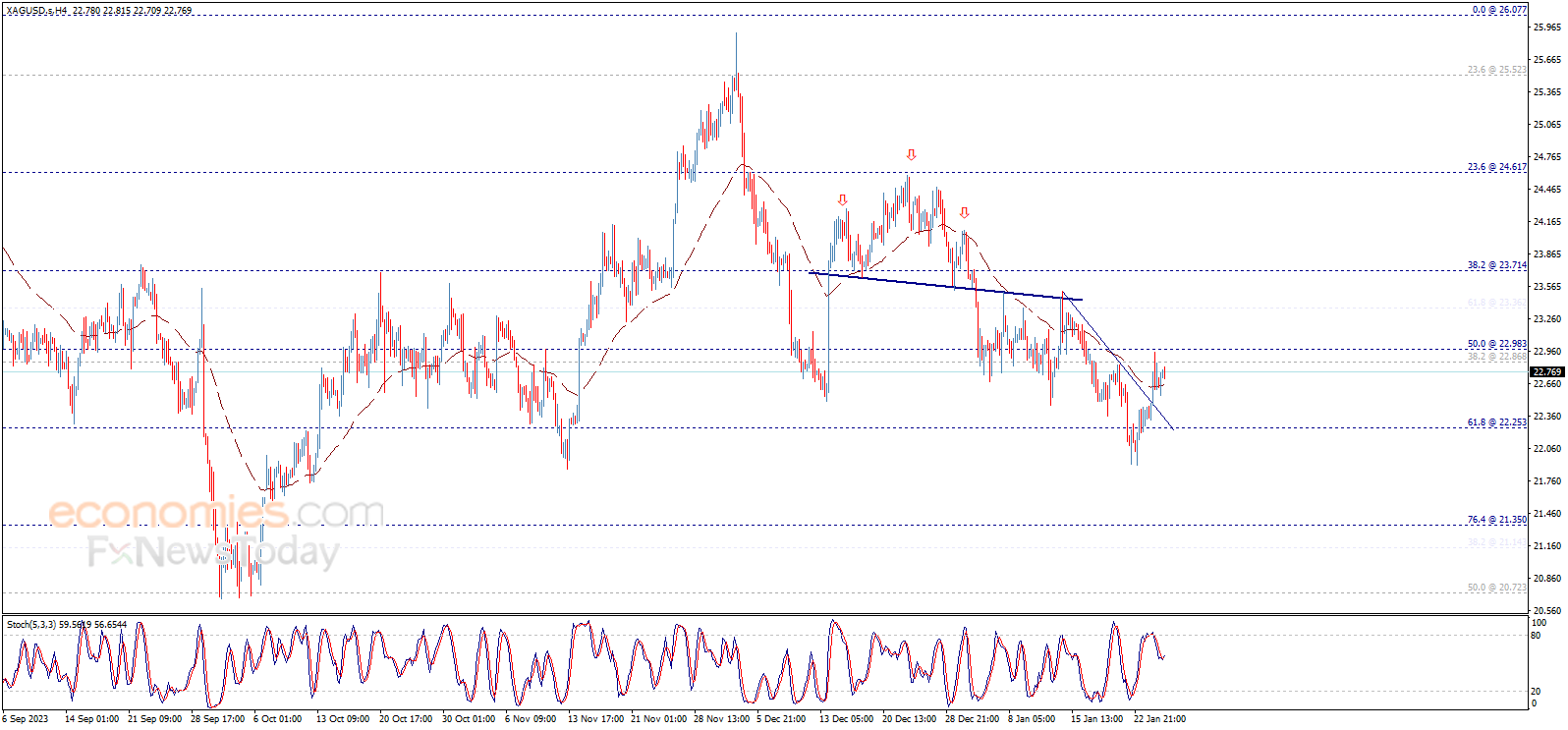1568x730 pixels.
Task: Click the 22.360 price axis value
Action: [1546, 417]
